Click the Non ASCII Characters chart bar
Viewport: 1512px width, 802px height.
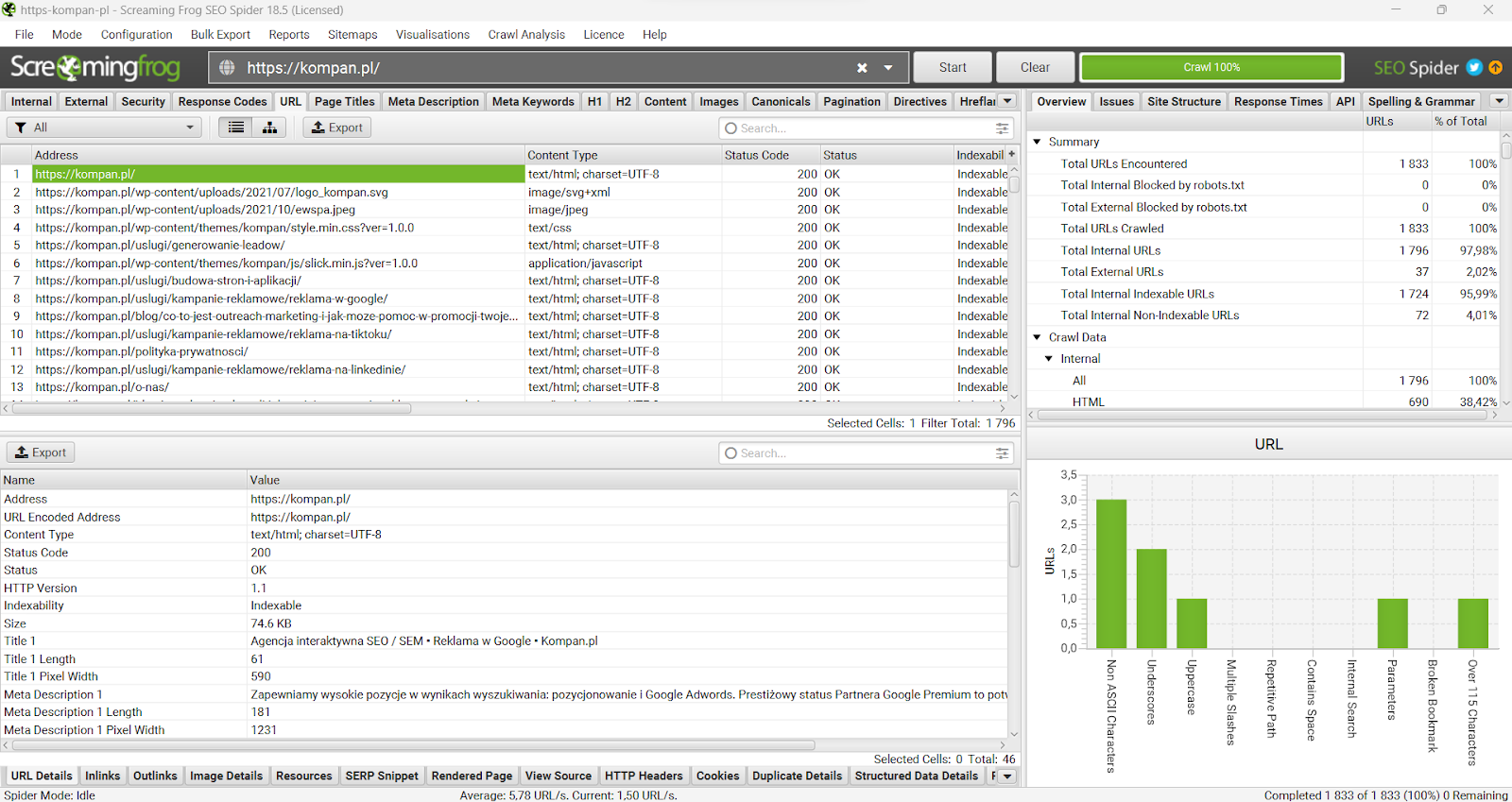pyautogui.click(x=1111, y=573)
